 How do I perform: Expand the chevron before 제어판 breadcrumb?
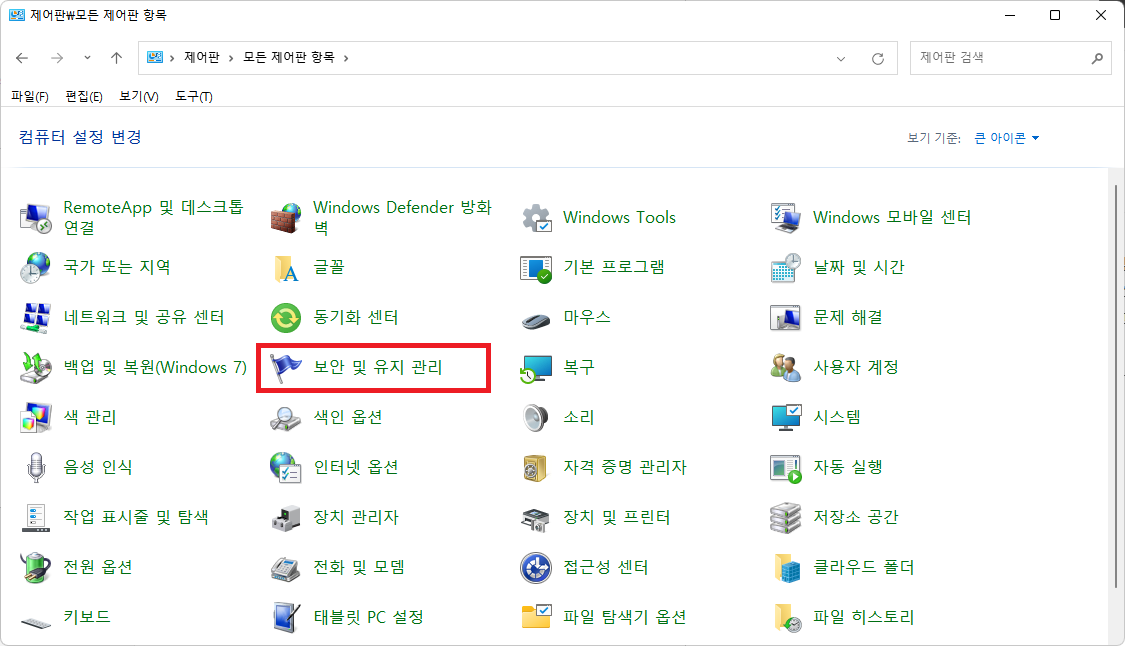[x=172, y=58]
